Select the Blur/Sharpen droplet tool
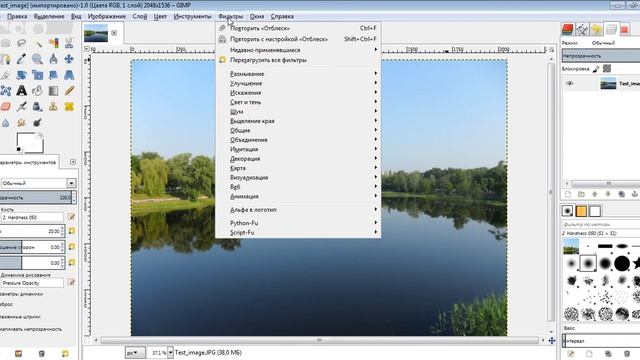 pyautogui.click(x=5, y=122)
